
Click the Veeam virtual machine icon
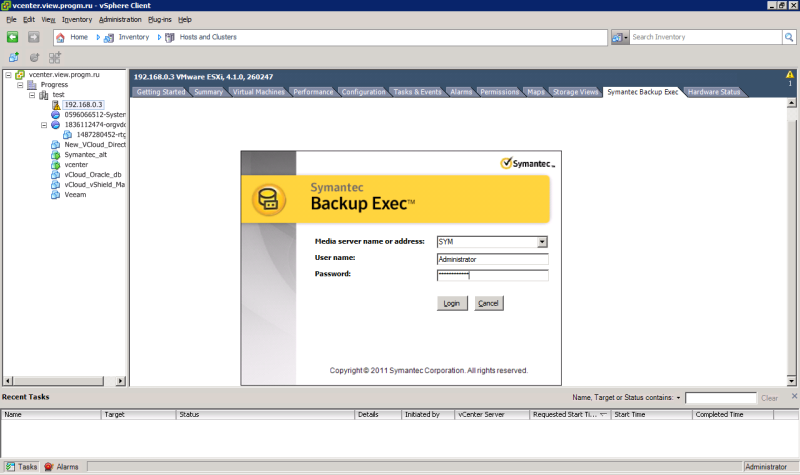pyautogui.click(x=56, y=194)
